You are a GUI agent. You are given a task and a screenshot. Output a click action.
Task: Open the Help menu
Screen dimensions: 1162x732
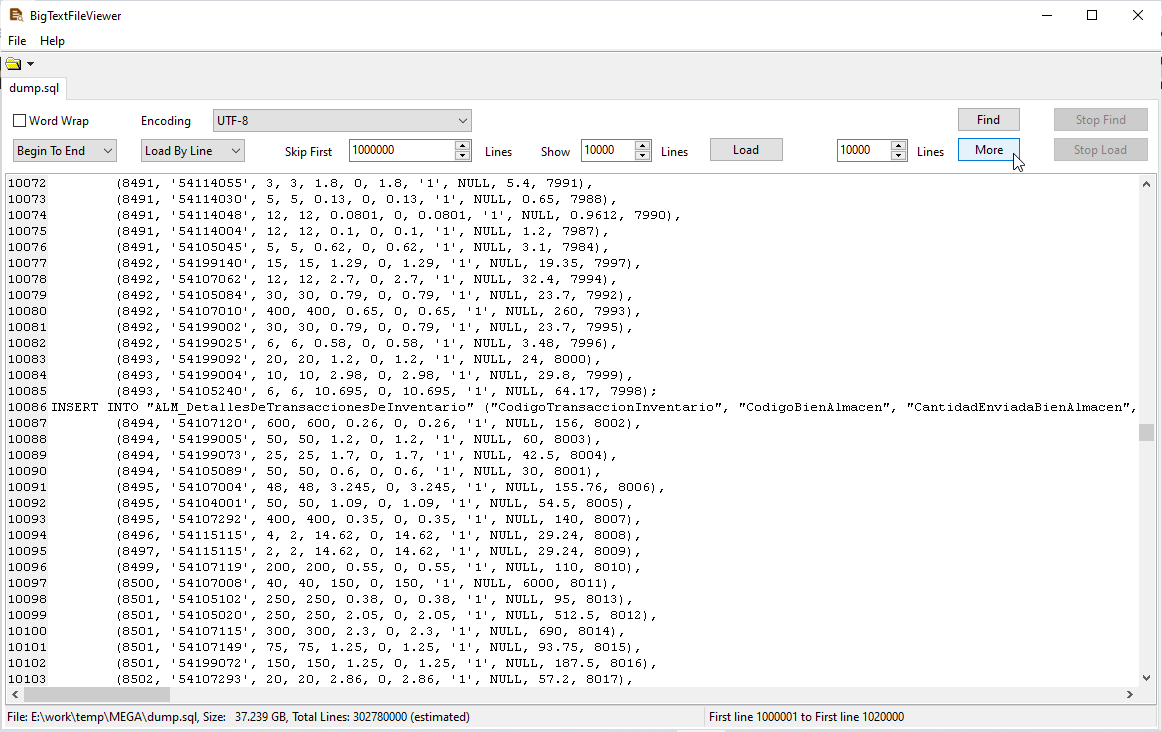pyautogui.click(x=52, y=41)
